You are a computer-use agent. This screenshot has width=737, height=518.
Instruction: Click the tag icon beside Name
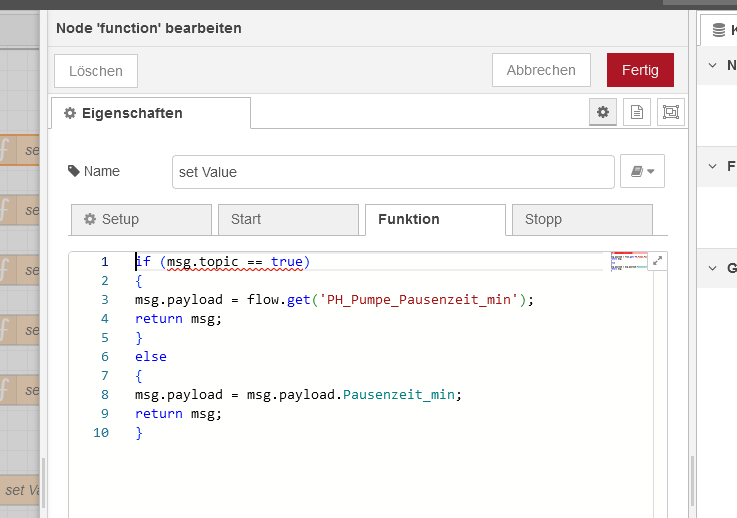(74, 171)
